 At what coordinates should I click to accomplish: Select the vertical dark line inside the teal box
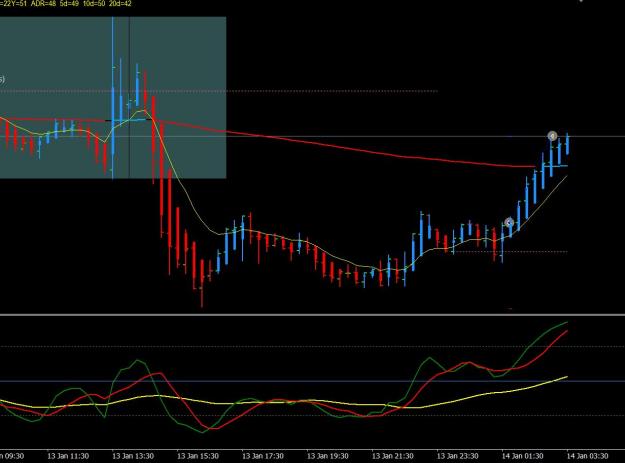click(x=129, y=97)
